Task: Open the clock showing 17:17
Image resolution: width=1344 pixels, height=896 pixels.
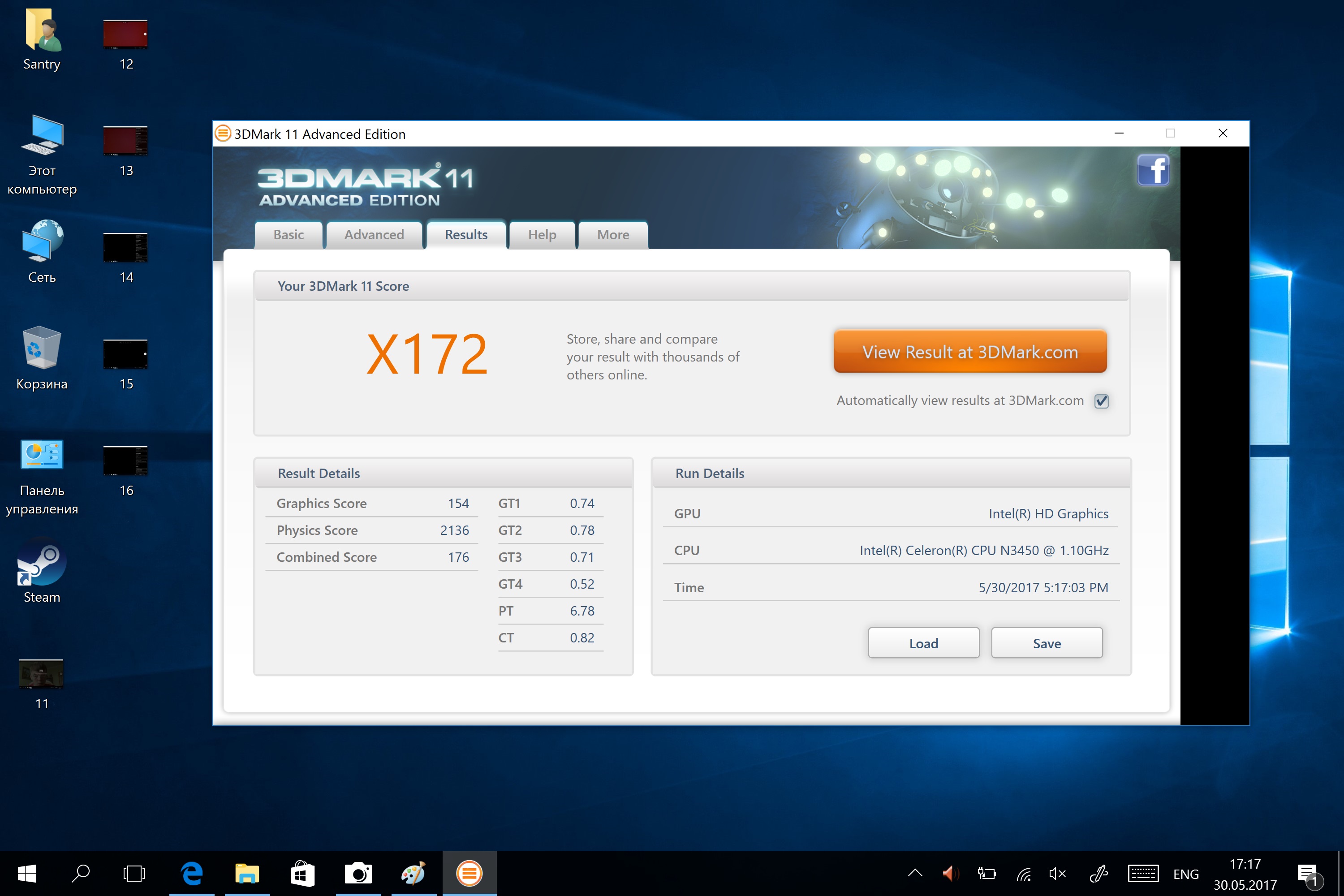Action: pos(1245,874)
